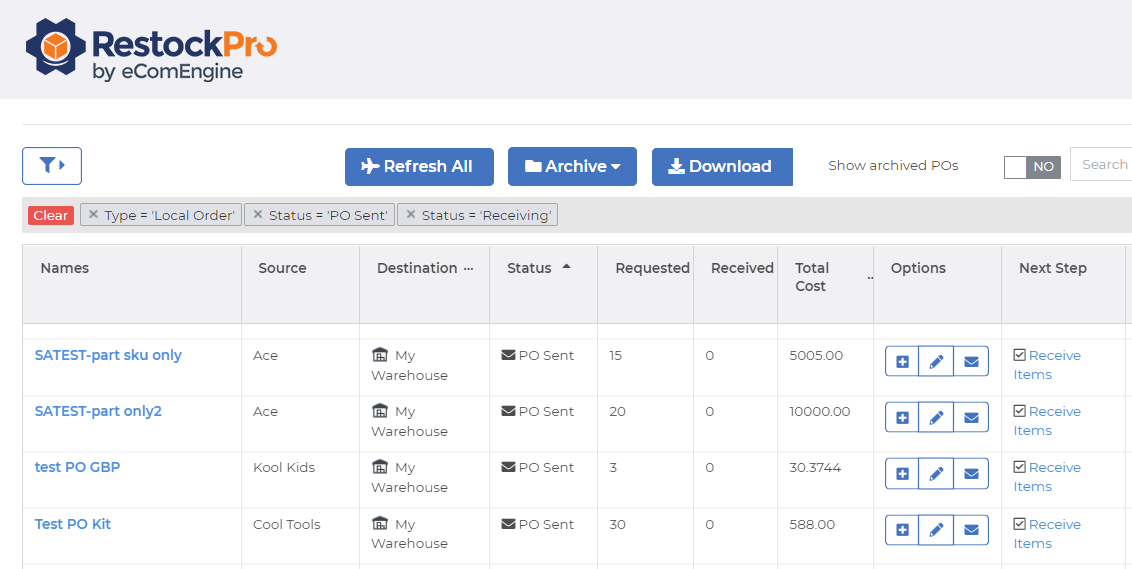Remove the Status = 'PO Sent' filter
Screen dimensions: 1132x569
point(258,215)
